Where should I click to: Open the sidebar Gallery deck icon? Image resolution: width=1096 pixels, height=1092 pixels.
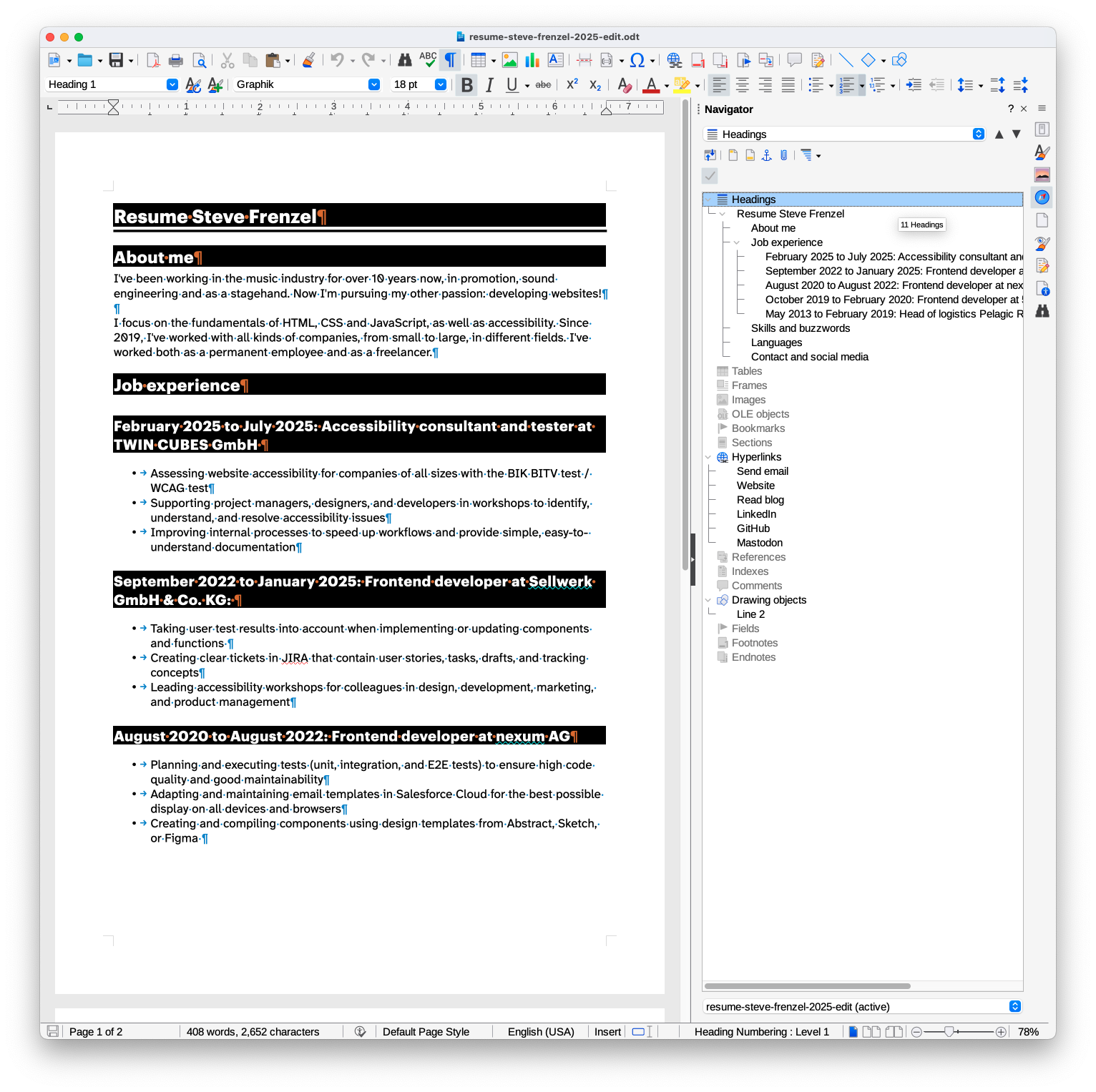click(x=1042, y=174)
